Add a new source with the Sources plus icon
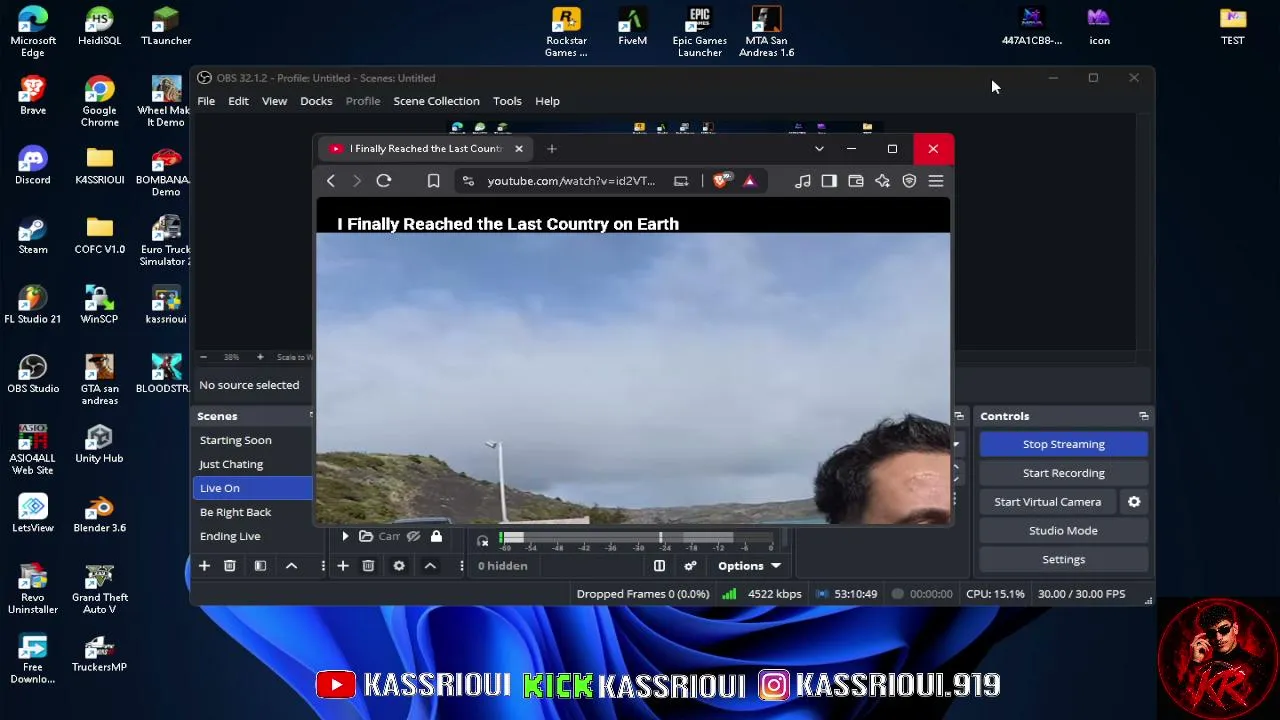The image size is (1280, 720). pyautogui.click(x=343, y=566)
